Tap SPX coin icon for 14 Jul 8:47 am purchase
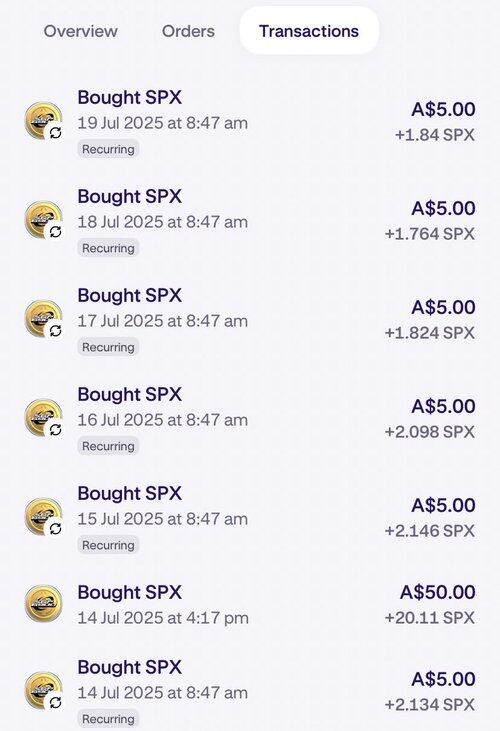The height and width of the screenshot is (731, 500). coord(43,690)
